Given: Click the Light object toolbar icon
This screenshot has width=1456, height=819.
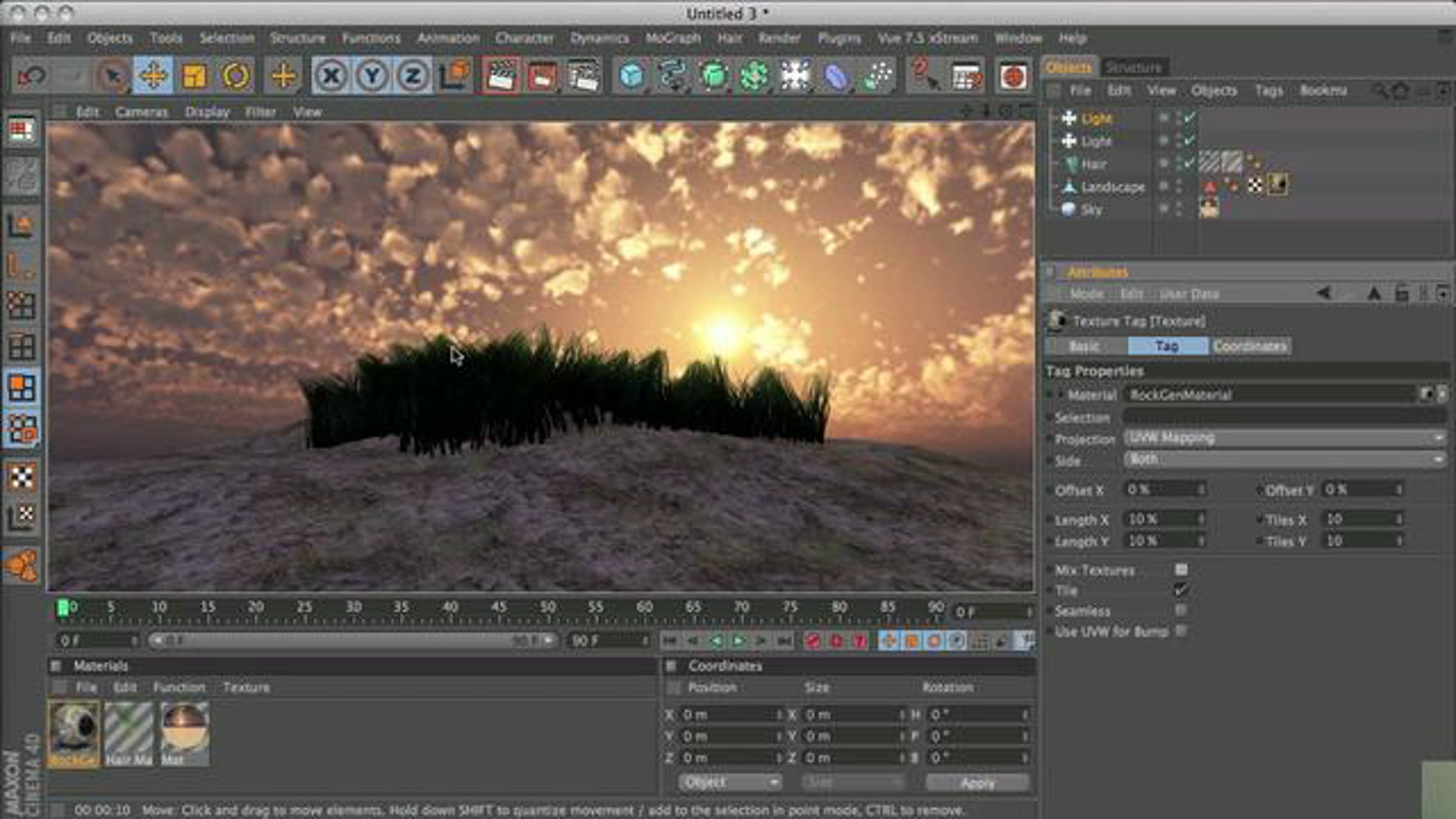Looking at the screenshot, I should tap(795, 76).
